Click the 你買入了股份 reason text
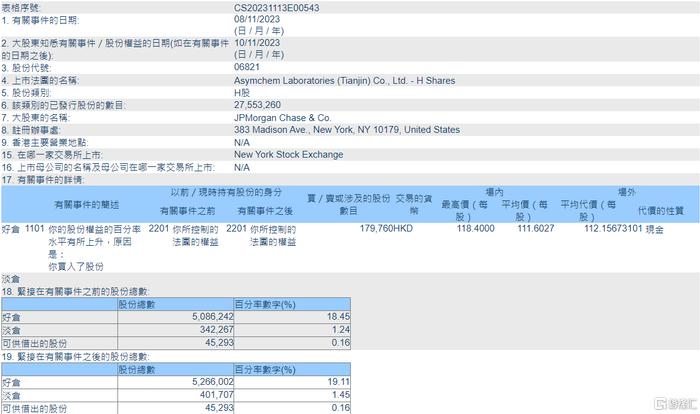Screen dimensions: 700x414 pos(76,267)
